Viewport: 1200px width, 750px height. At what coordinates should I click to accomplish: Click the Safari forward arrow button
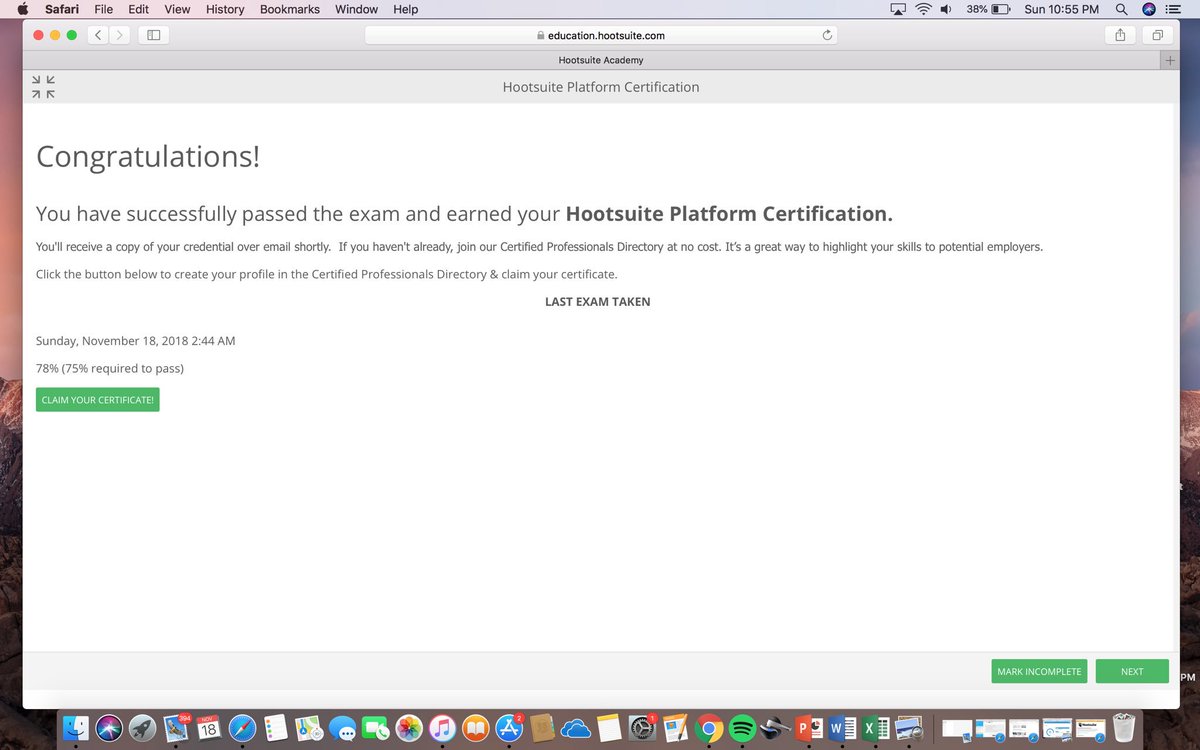(121, 35)
